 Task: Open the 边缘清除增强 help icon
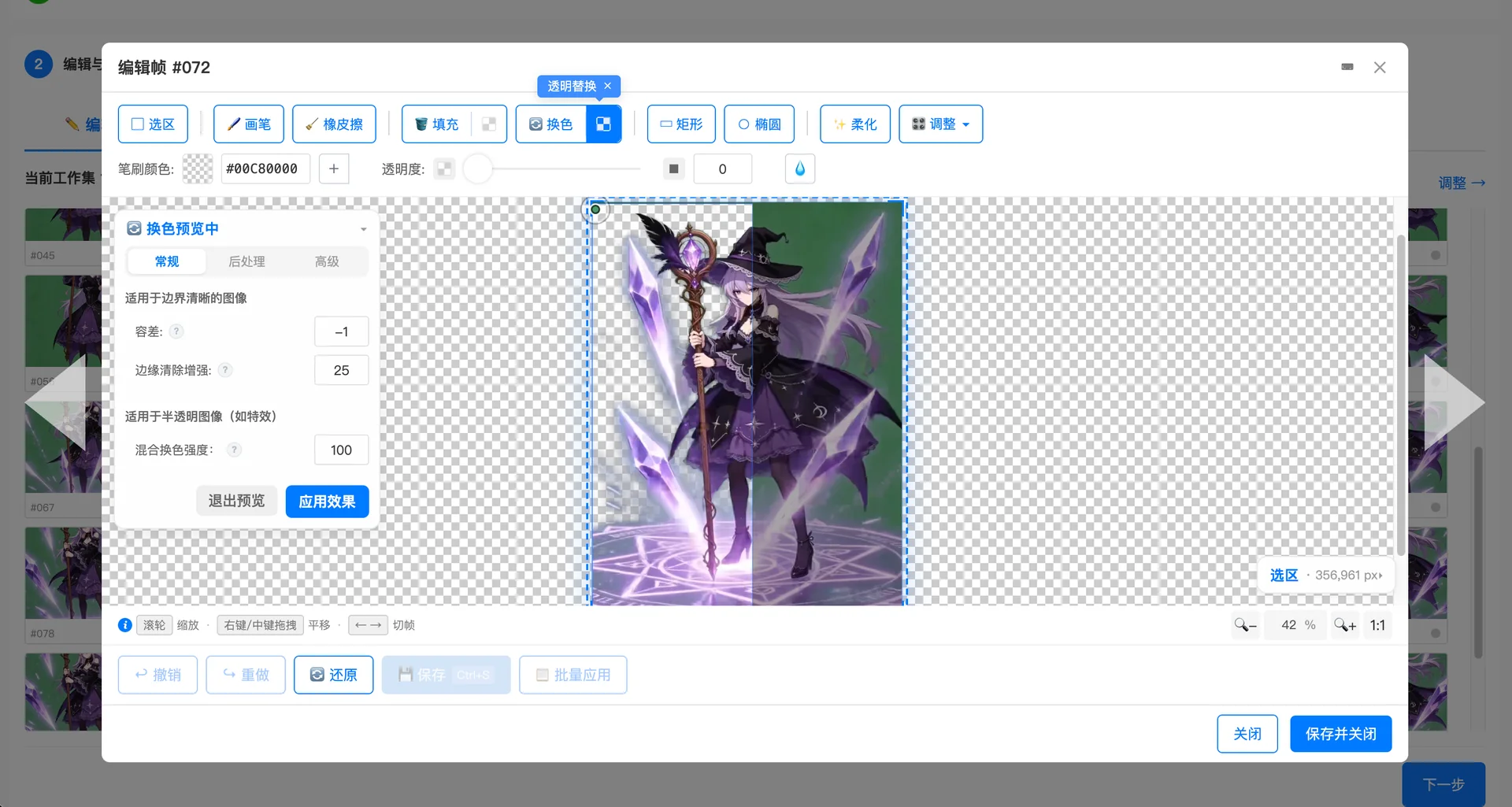point(225,370)
